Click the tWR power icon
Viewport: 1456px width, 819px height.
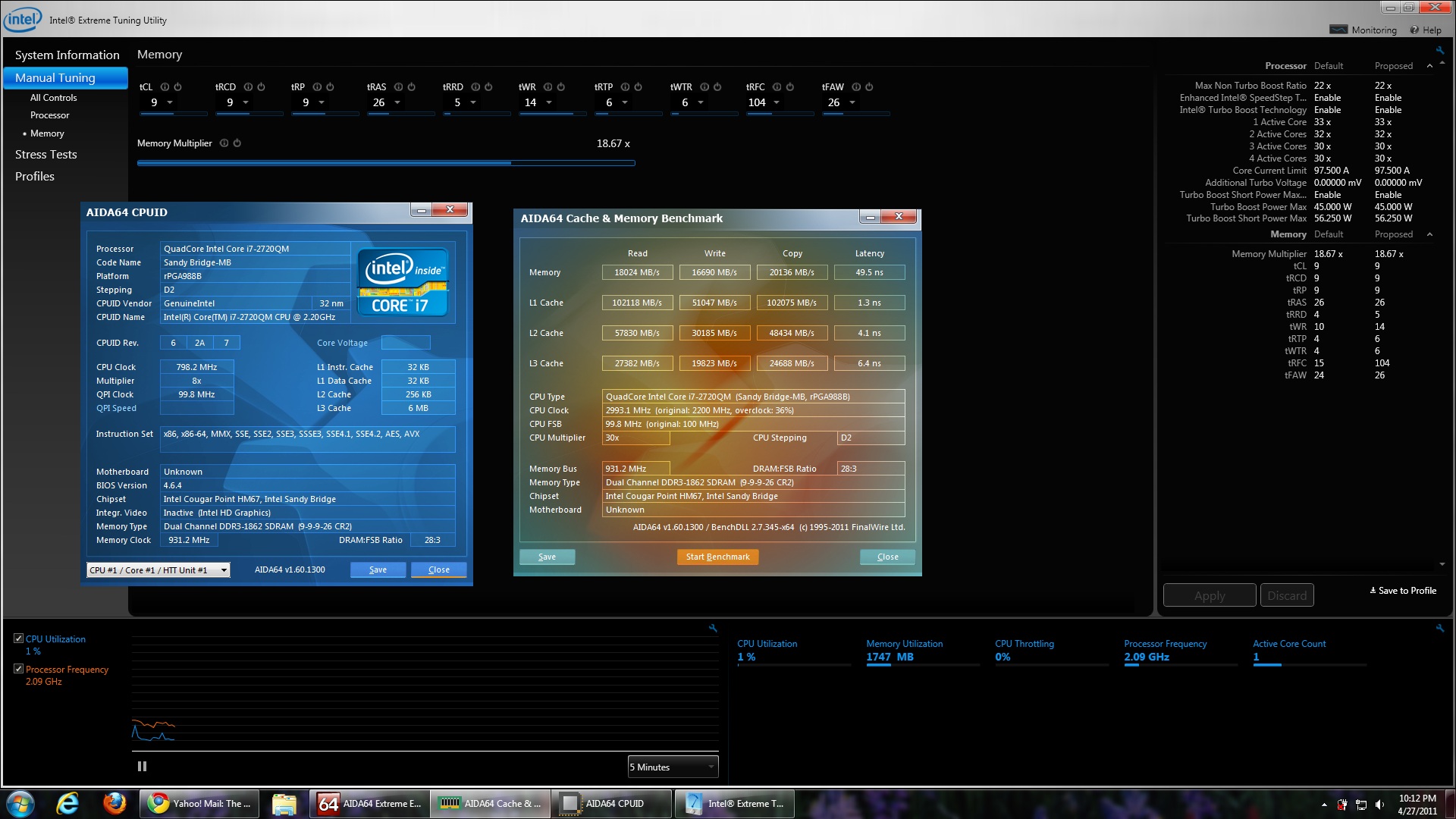tap(560, 87)
